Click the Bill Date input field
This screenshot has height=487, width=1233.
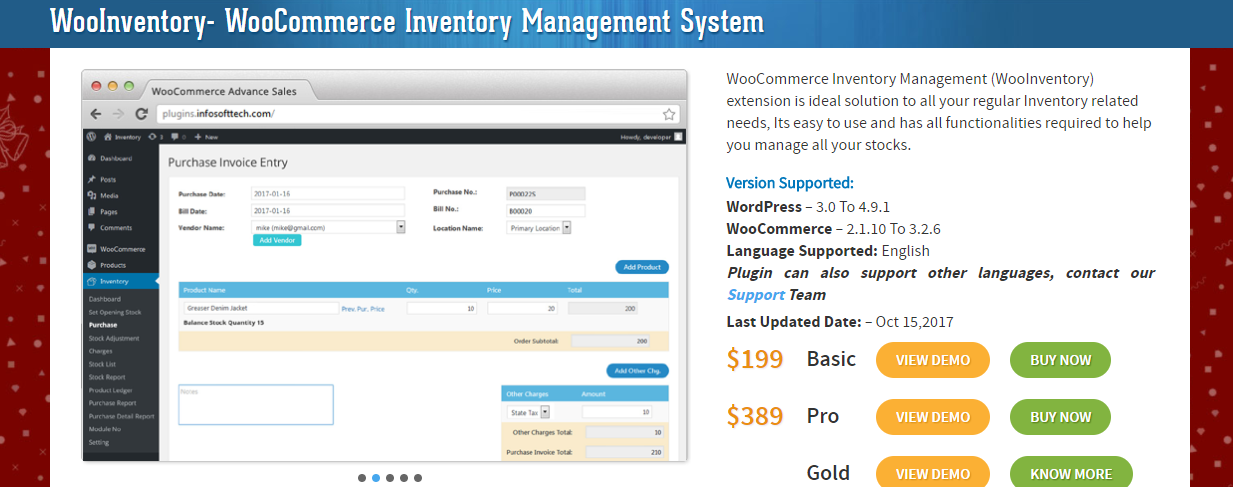[328, 211]
